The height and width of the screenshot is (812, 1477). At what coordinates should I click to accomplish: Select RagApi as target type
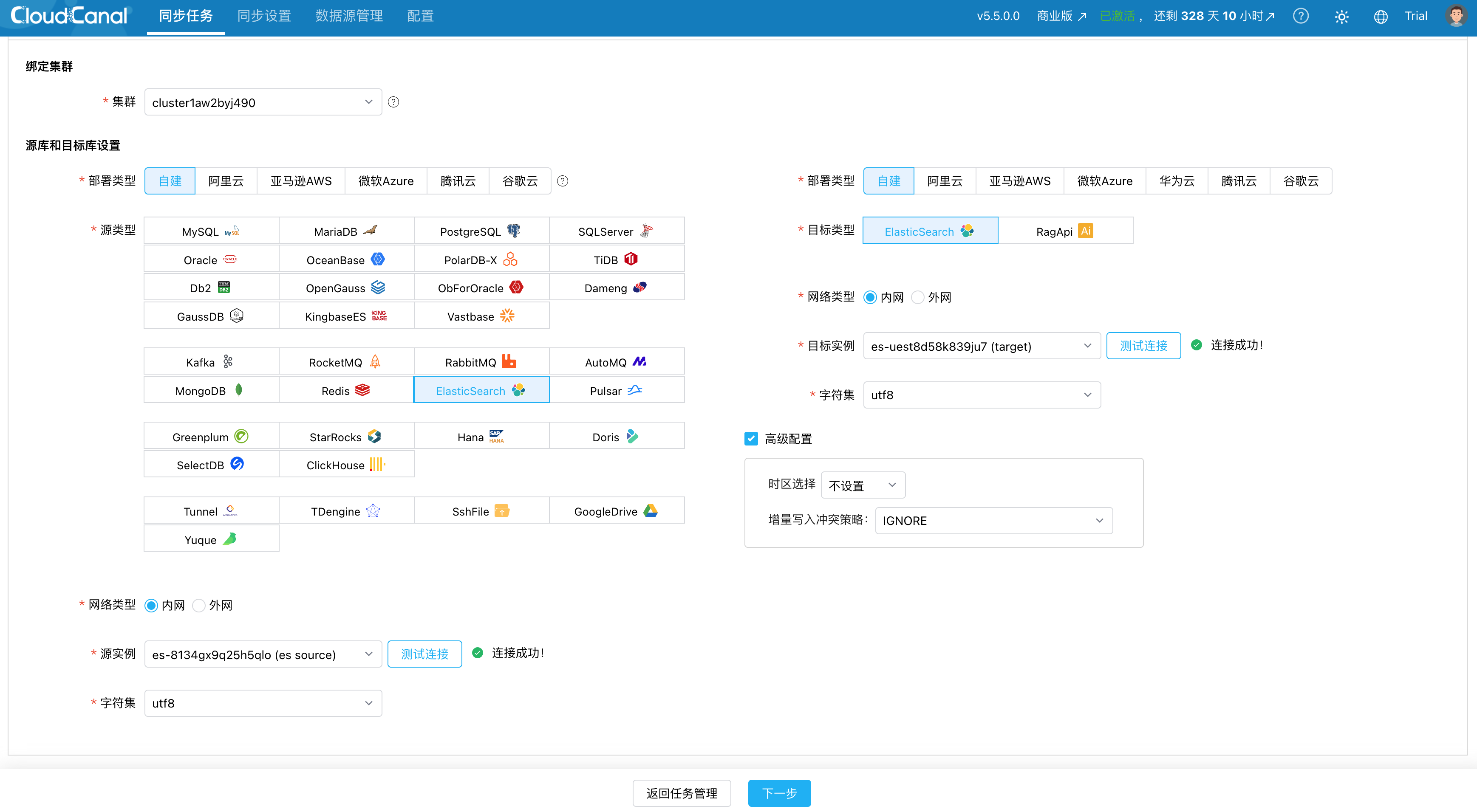click(1065, 231)
